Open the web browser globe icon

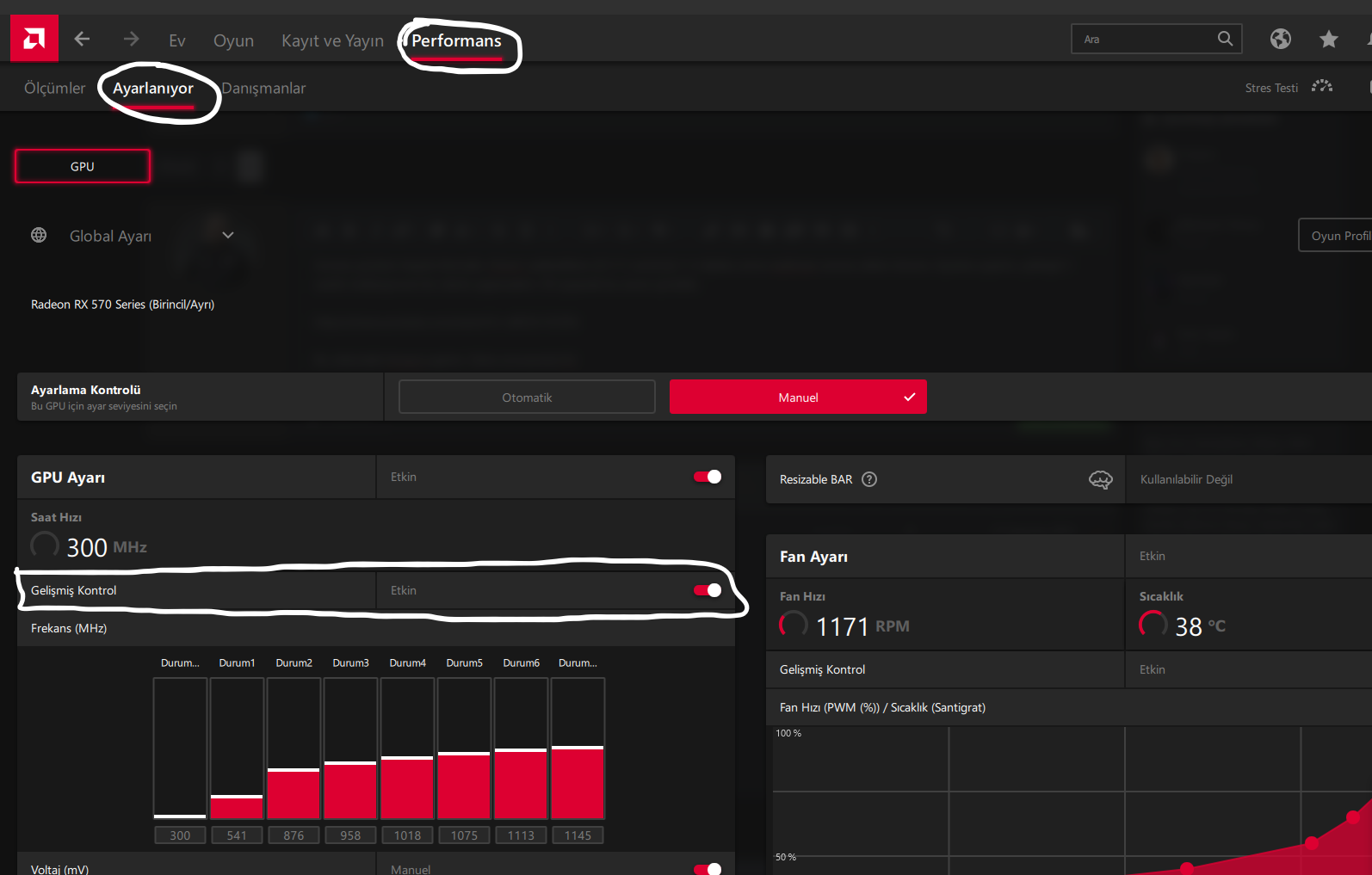click(x=1281, y=39)
